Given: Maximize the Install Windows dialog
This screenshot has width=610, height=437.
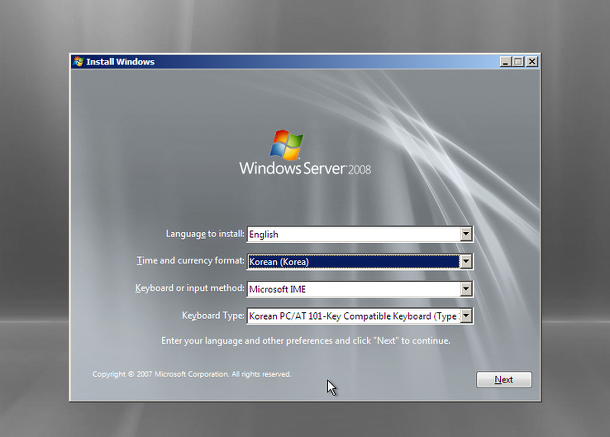Looking at the screenshot, I should coord(519,61).
